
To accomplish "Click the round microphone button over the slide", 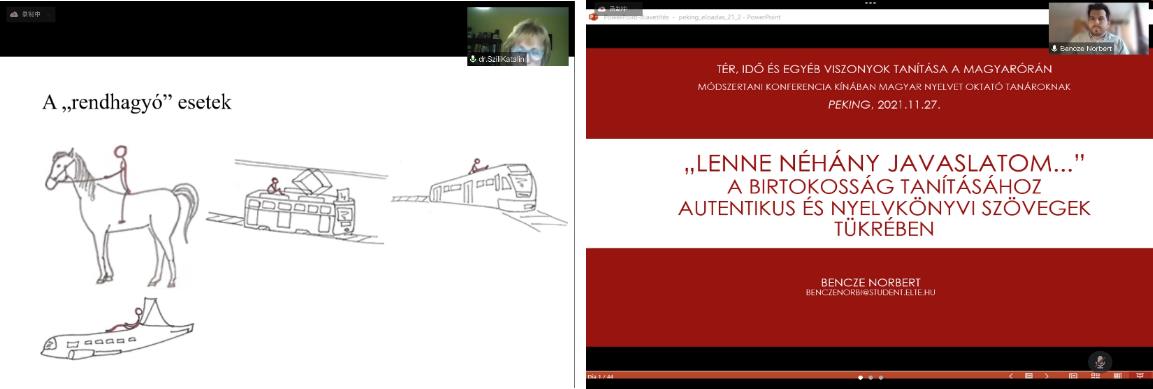I will (x=1099, y=362).
